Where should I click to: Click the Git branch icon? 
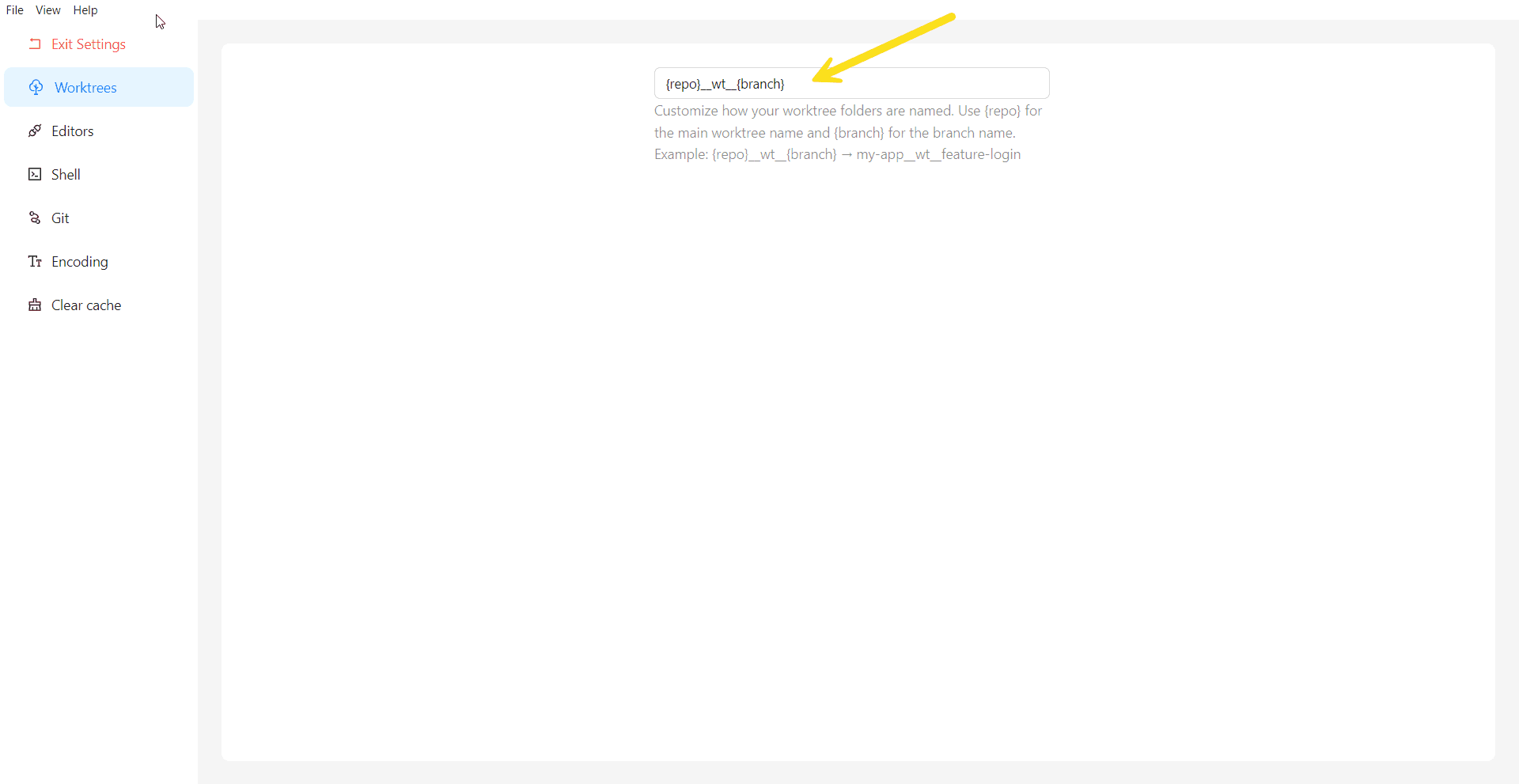pos(35,218)
